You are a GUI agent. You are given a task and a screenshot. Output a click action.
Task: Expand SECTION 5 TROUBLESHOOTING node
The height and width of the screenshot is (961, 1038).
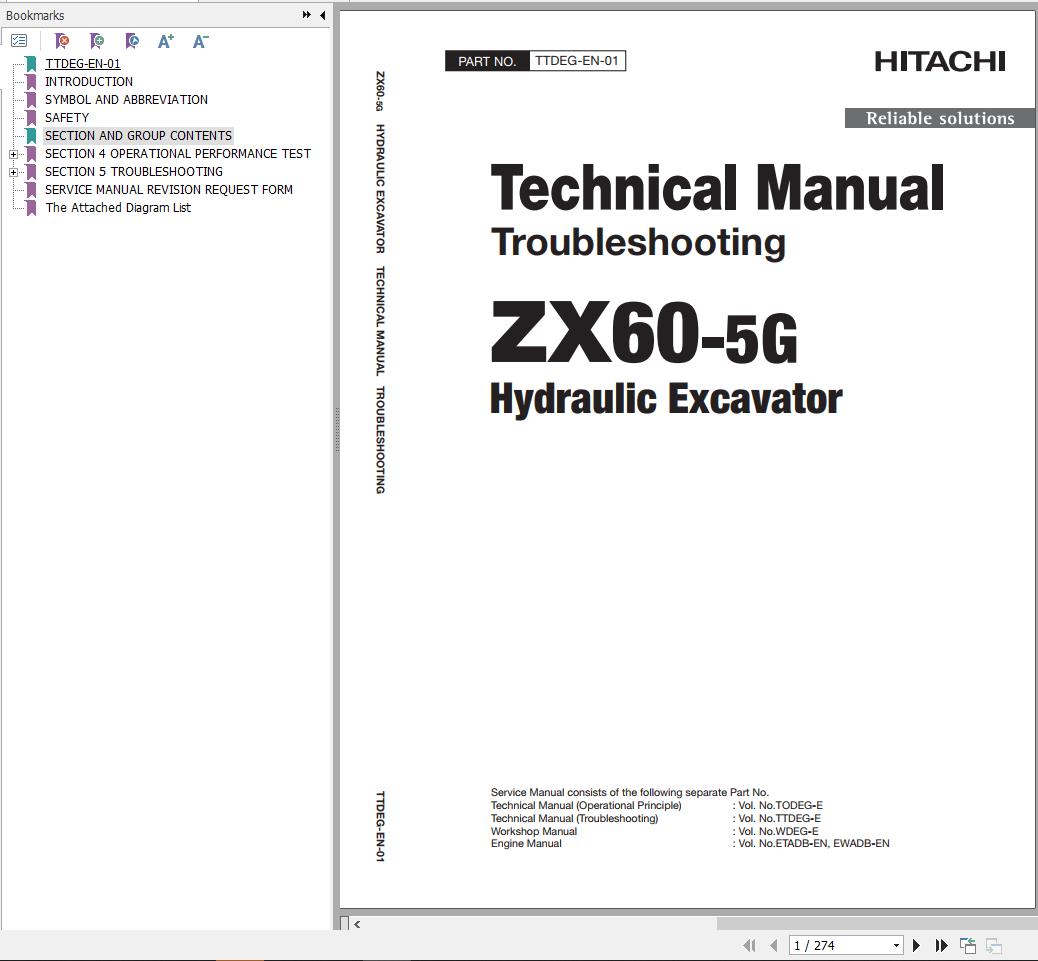point(13,172)
